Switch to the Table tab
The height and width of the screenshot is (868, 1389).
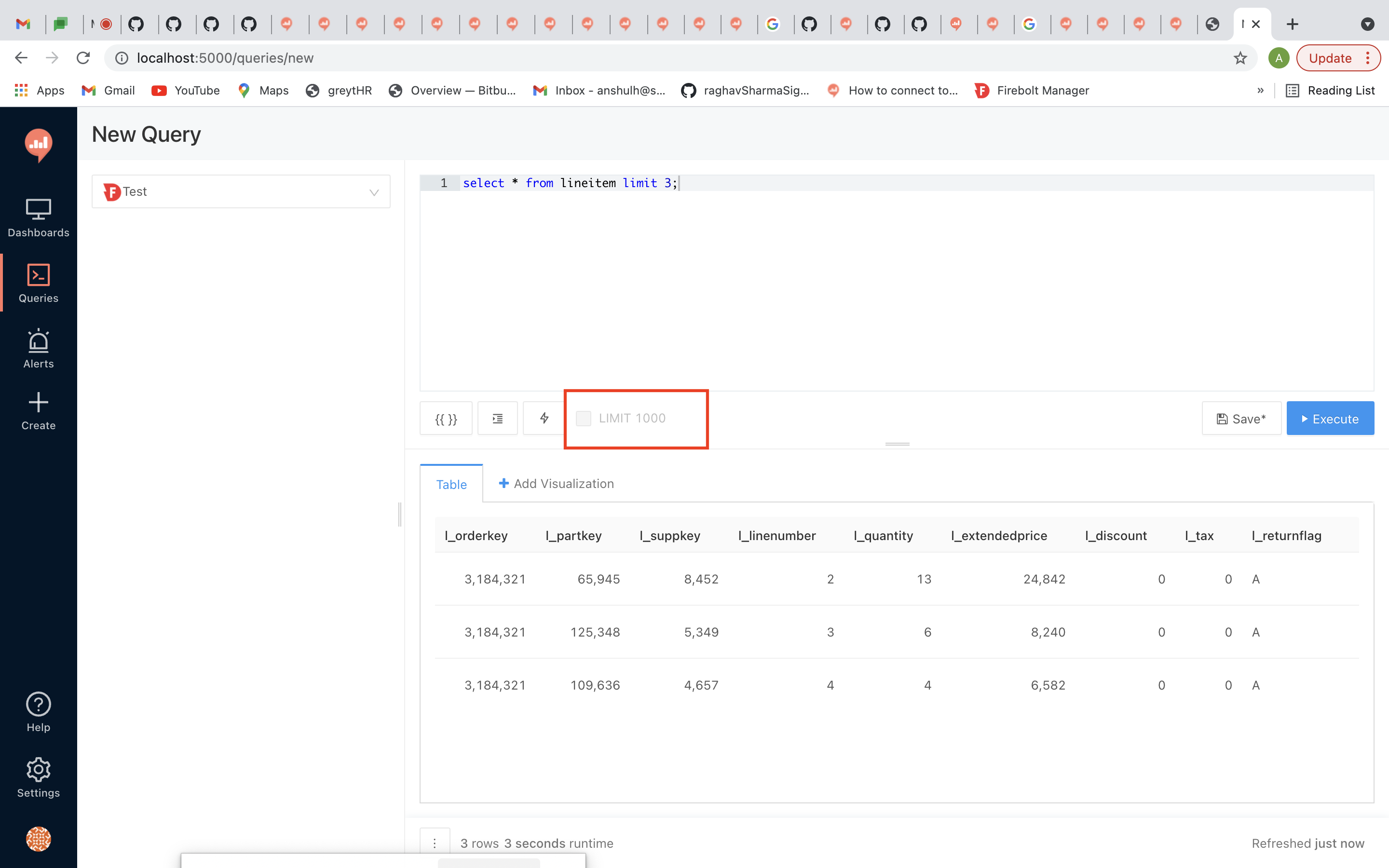pyautogui.click(x=452, y=484)
